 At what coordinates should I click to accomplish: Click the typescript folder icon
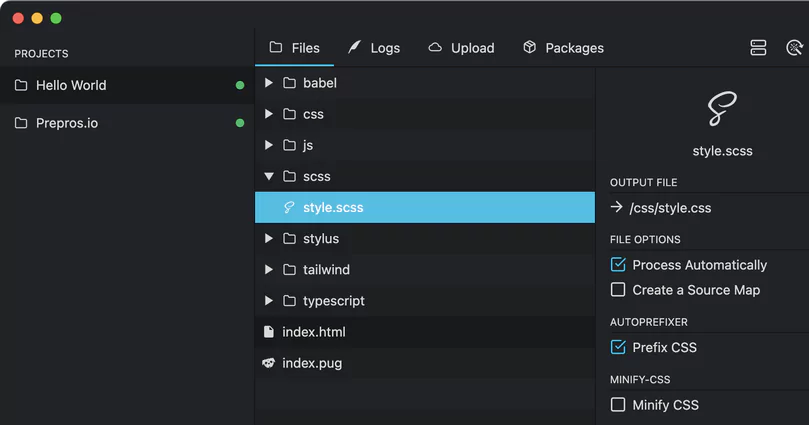289,301
